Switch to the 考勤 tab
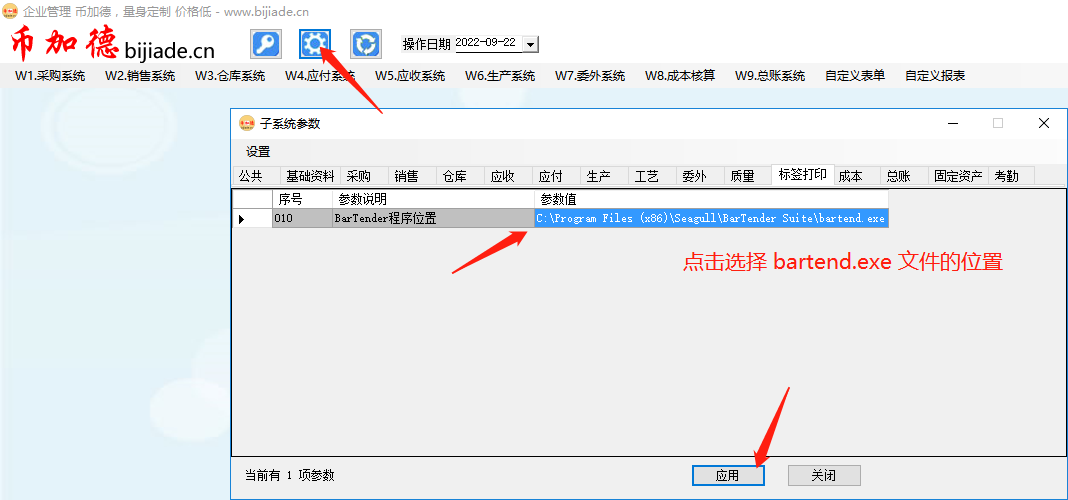Viewport: 1068px width, 500px height. coord(1011,176)
